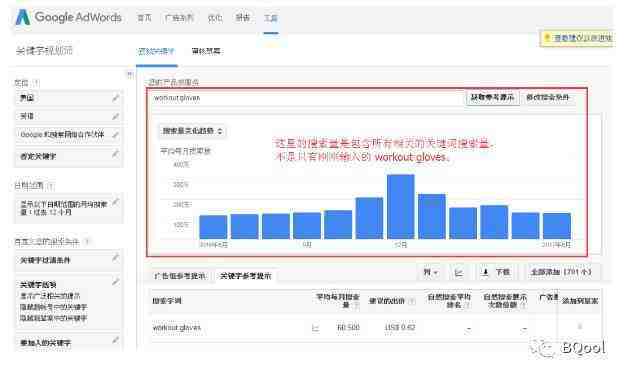
Task: Click the 全部添加 (701 个) button
Action: 561,272
